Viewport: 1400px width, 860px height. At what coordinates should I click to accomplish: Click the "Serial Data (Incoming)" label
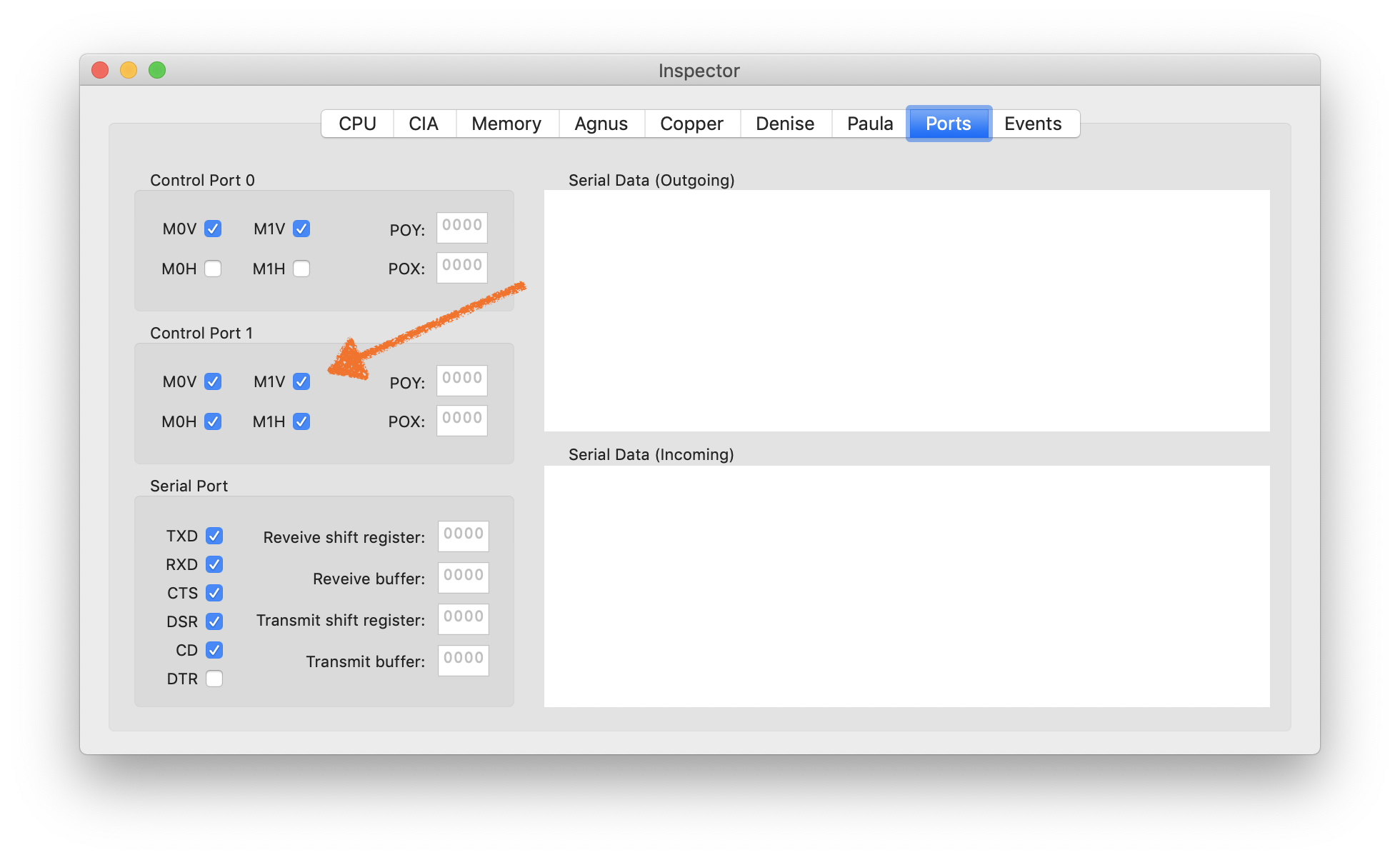[651, 454]
